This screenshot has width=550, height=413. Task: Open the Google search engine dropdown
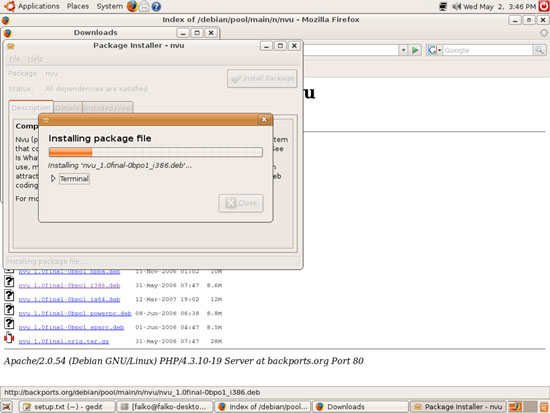[x=434, y=50]
